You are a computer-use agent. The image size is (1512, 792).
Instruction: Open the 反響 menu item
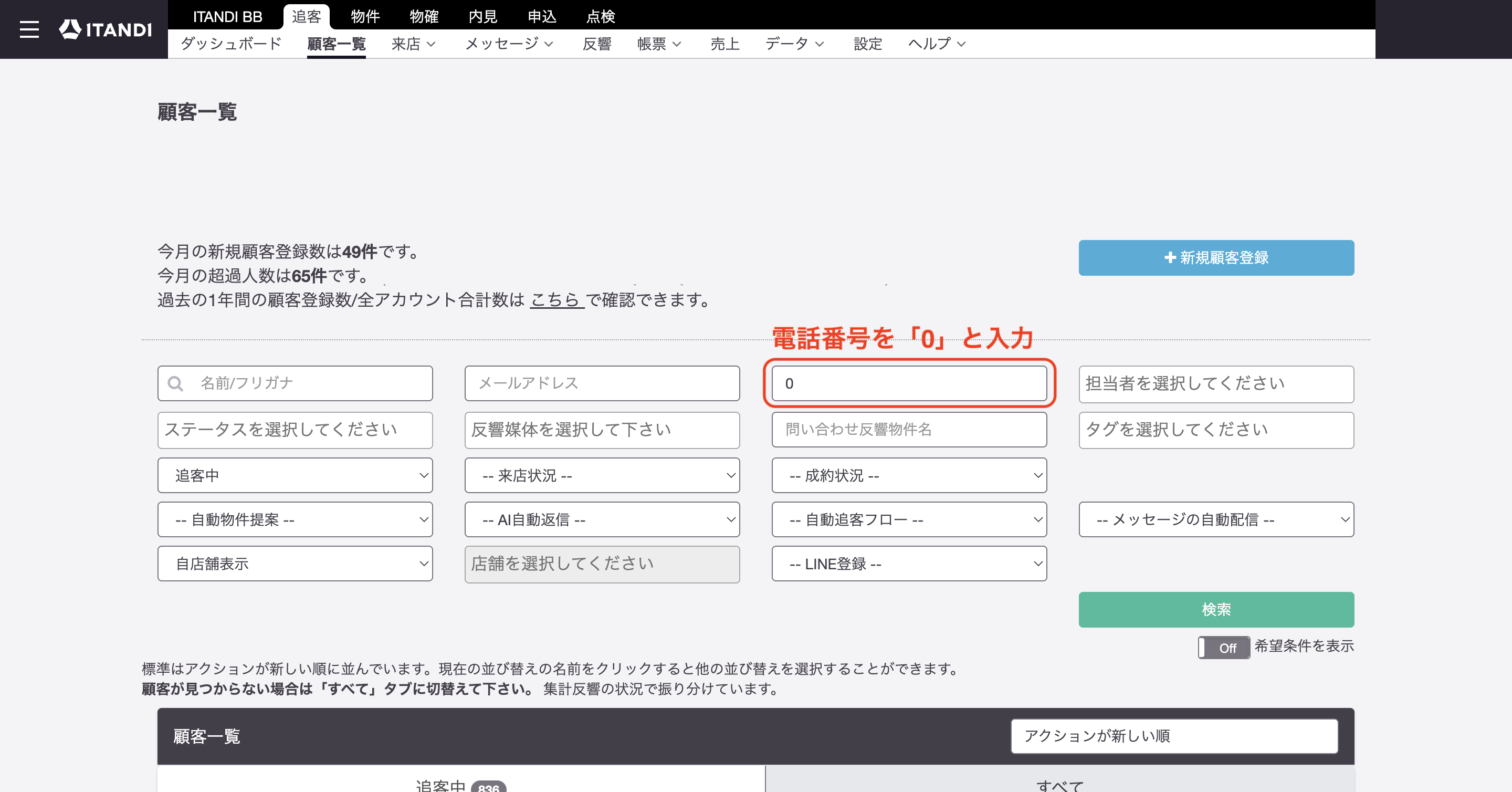click(597, 44)
